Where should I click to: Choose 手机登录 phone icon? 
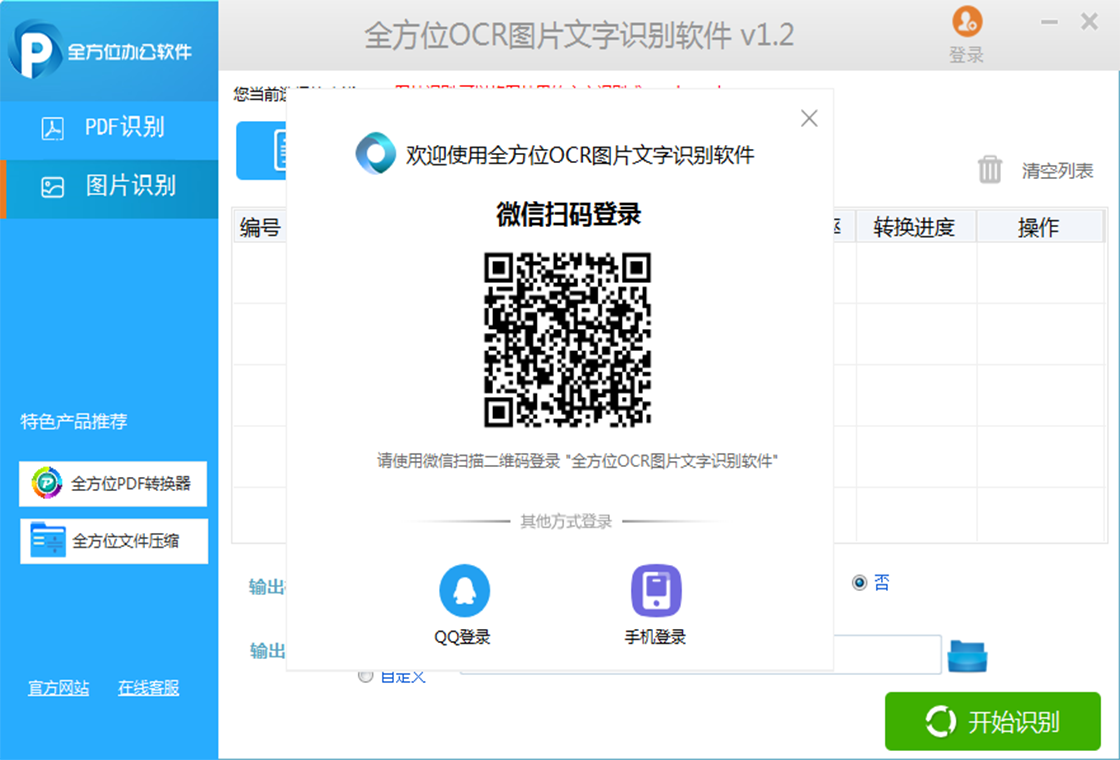pos(656,591)
